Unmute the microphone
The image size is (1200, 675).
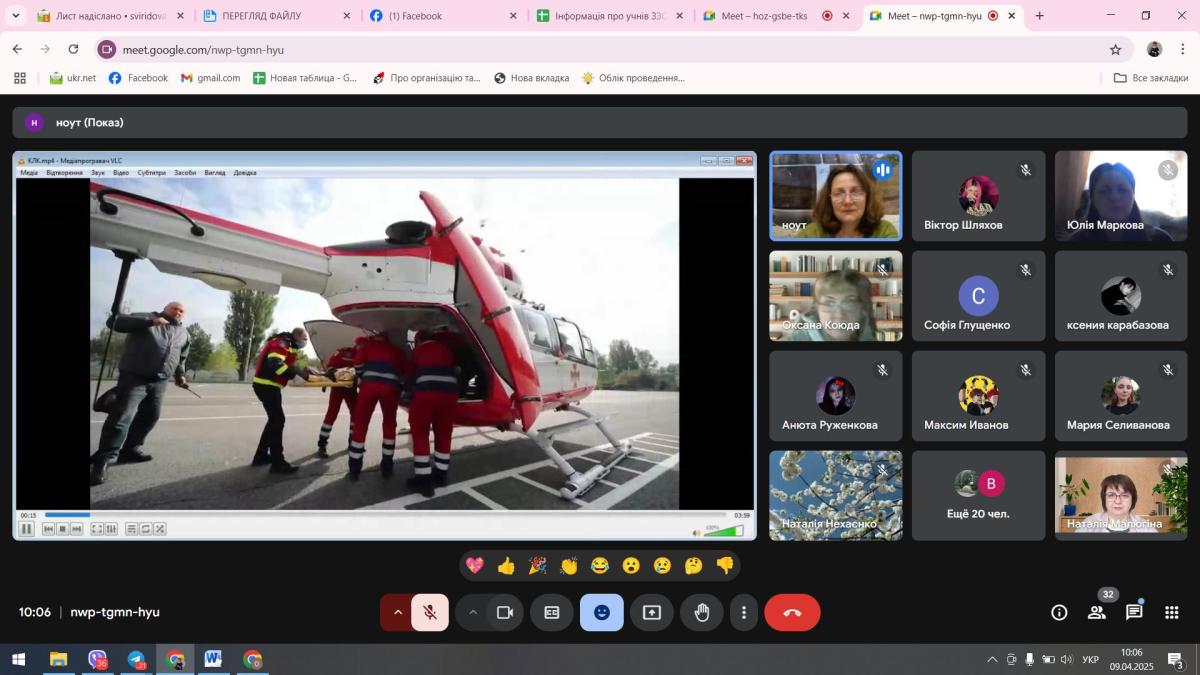tap(430, 613)
